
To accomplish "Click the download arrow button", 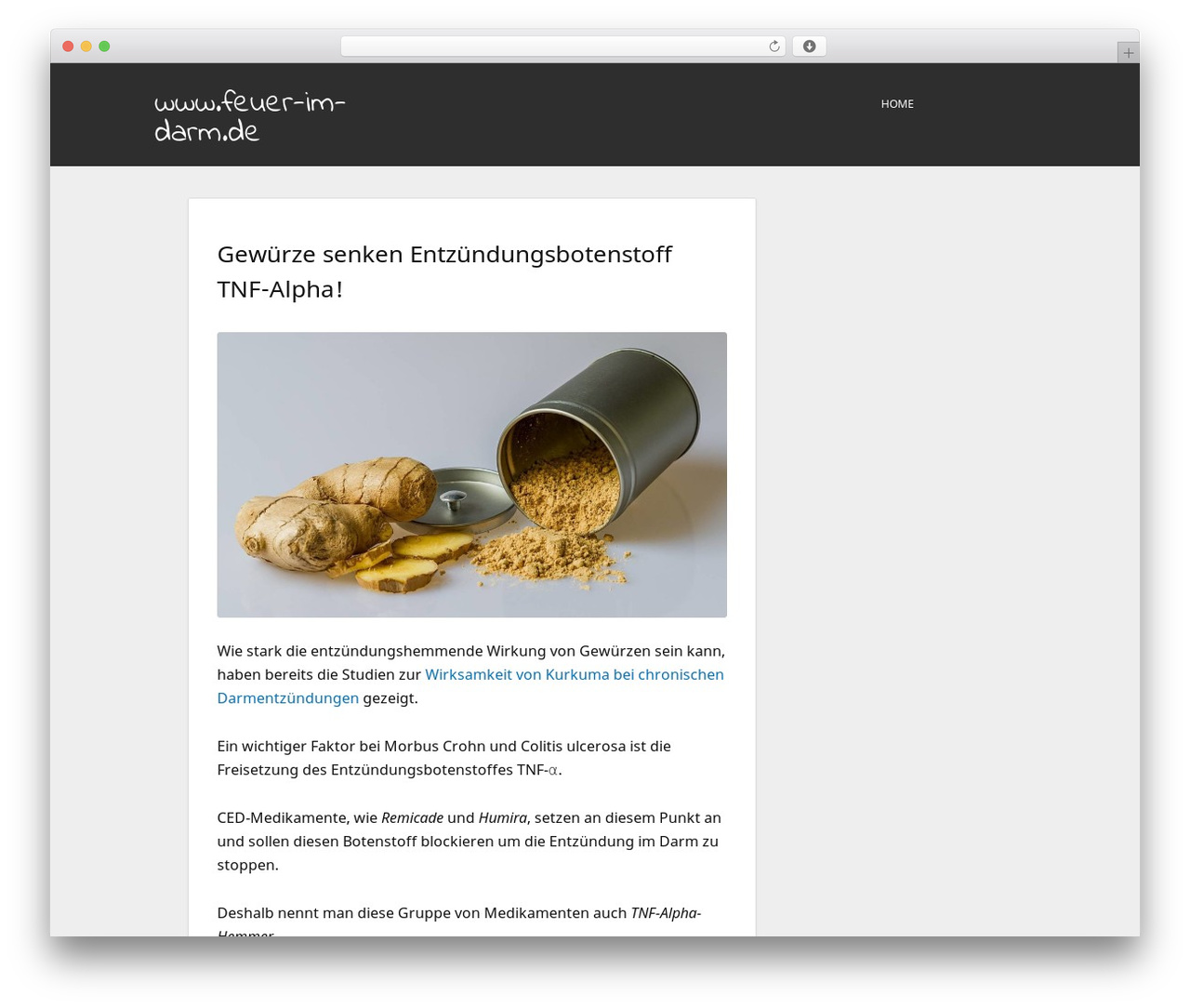I will click(x=809, y=46).
